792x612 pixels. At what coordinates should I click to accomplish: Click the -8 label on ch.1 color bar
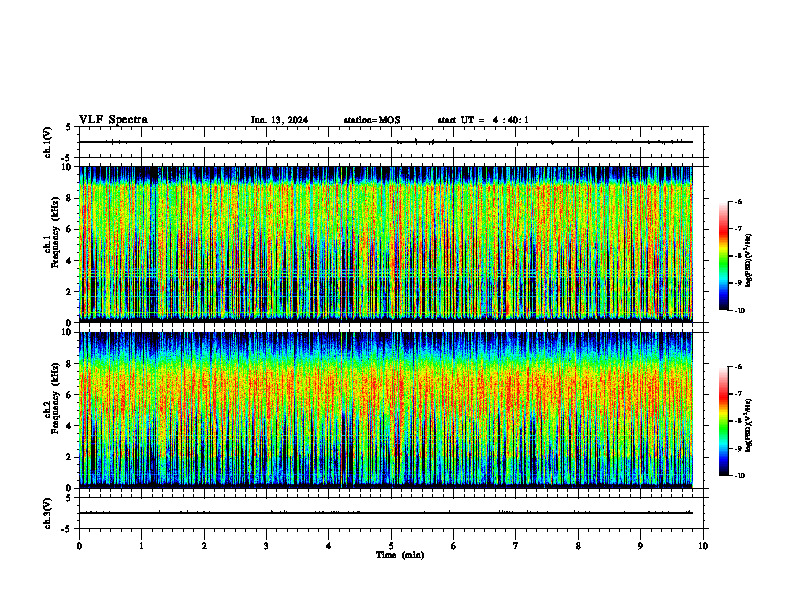[x=738, y=256]
